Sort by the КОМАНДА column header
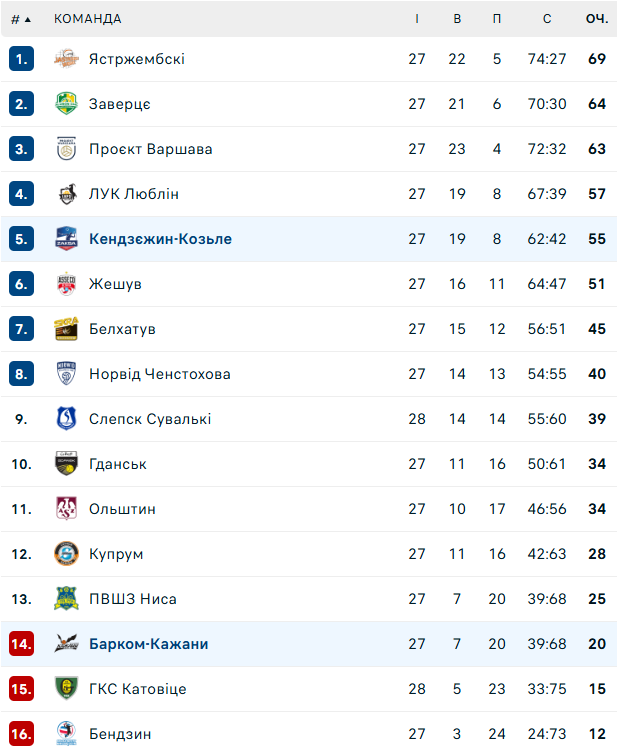 point(88,19)
